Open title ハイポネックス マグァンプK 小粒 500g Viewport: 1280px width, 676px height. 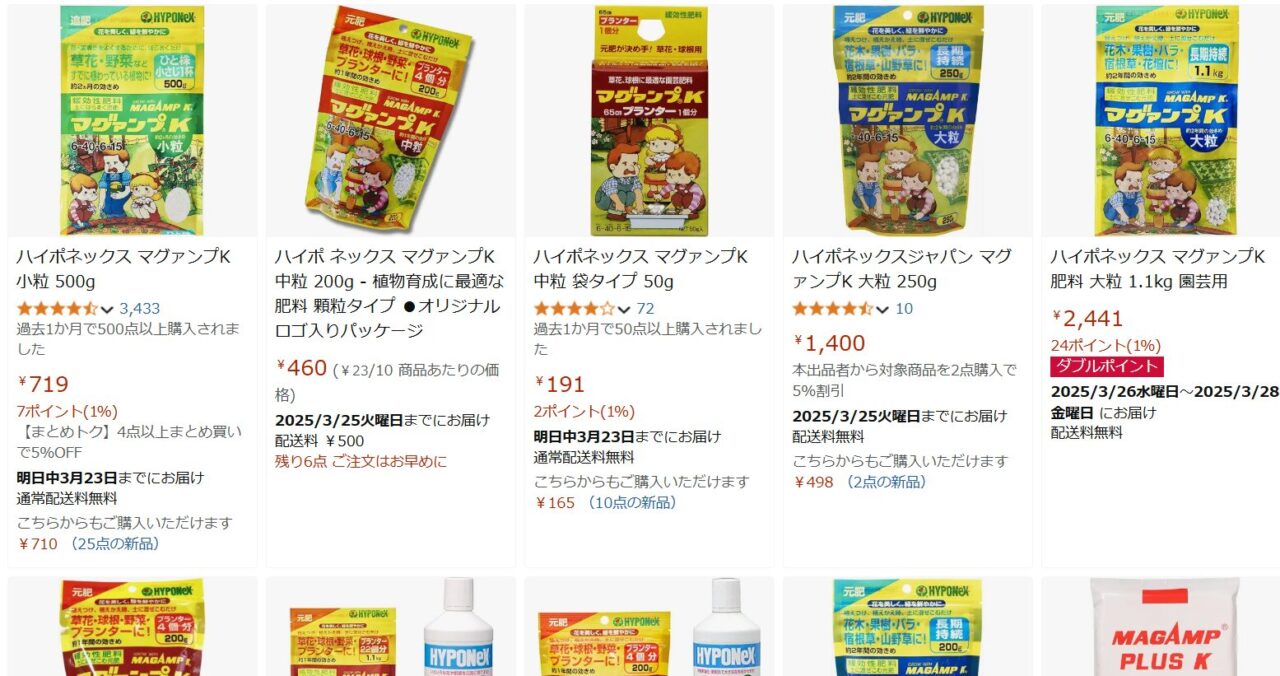[124, 269]
